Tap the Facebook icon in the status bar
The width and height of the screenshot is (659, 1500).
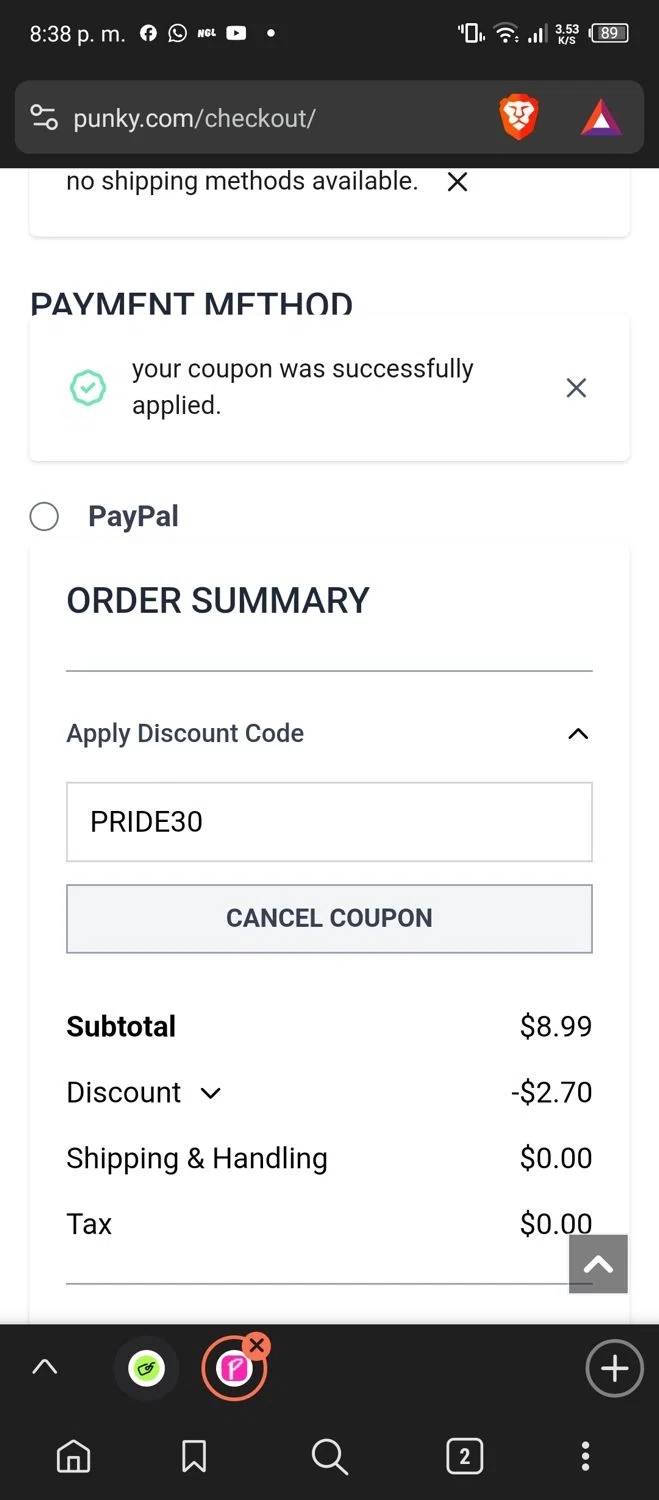pyautogui.click(x=147, y=33)
